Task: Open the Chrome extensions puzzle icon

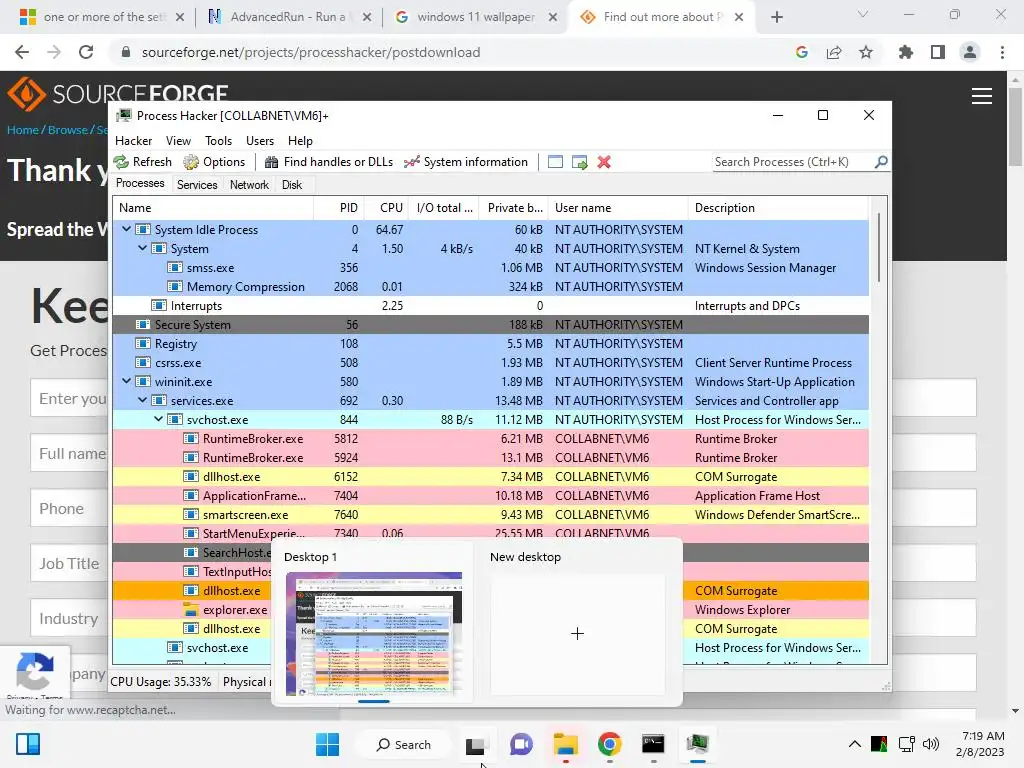Action: click(x=906, y=52)
